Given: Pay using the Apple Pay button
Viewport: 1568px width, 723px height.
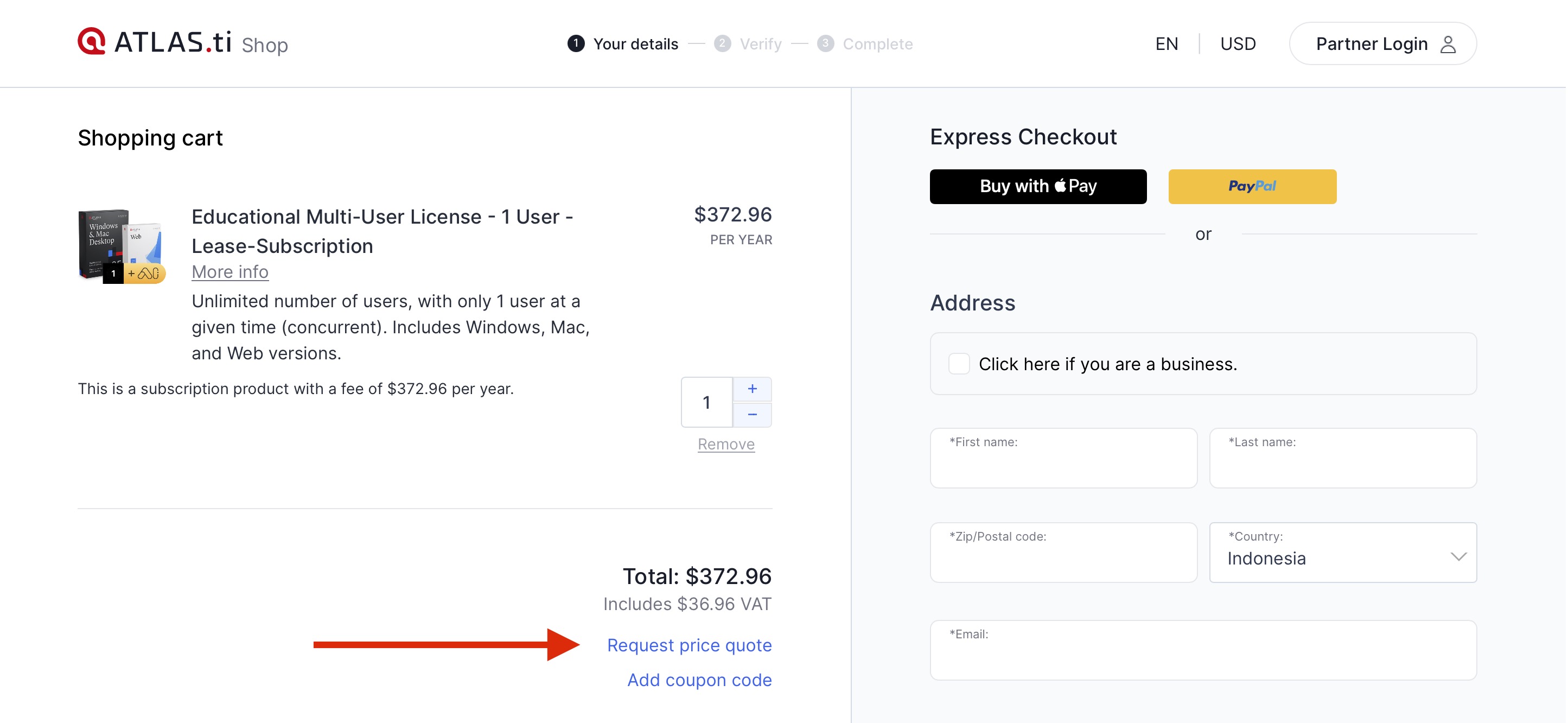Looking at the screenshot, I should [1037, 186].
